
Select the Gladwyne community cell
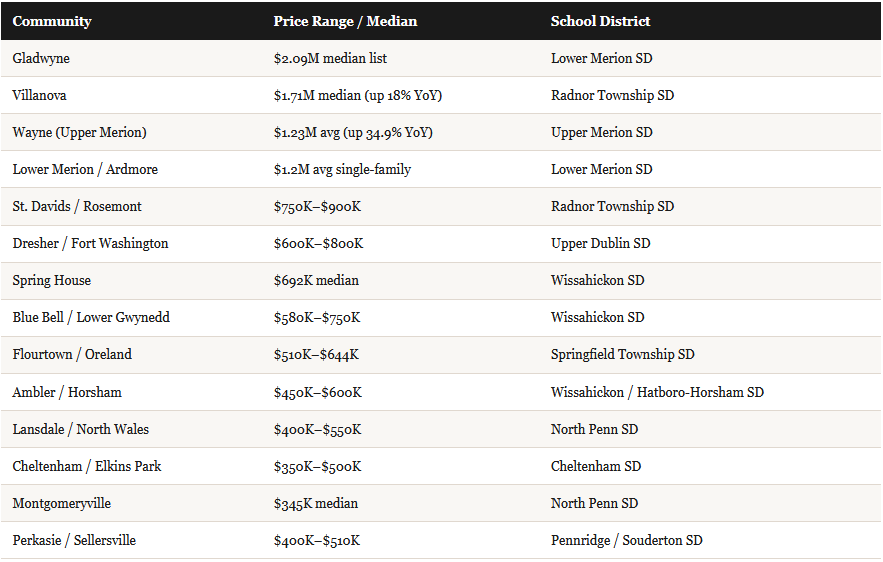click(41, 59)
